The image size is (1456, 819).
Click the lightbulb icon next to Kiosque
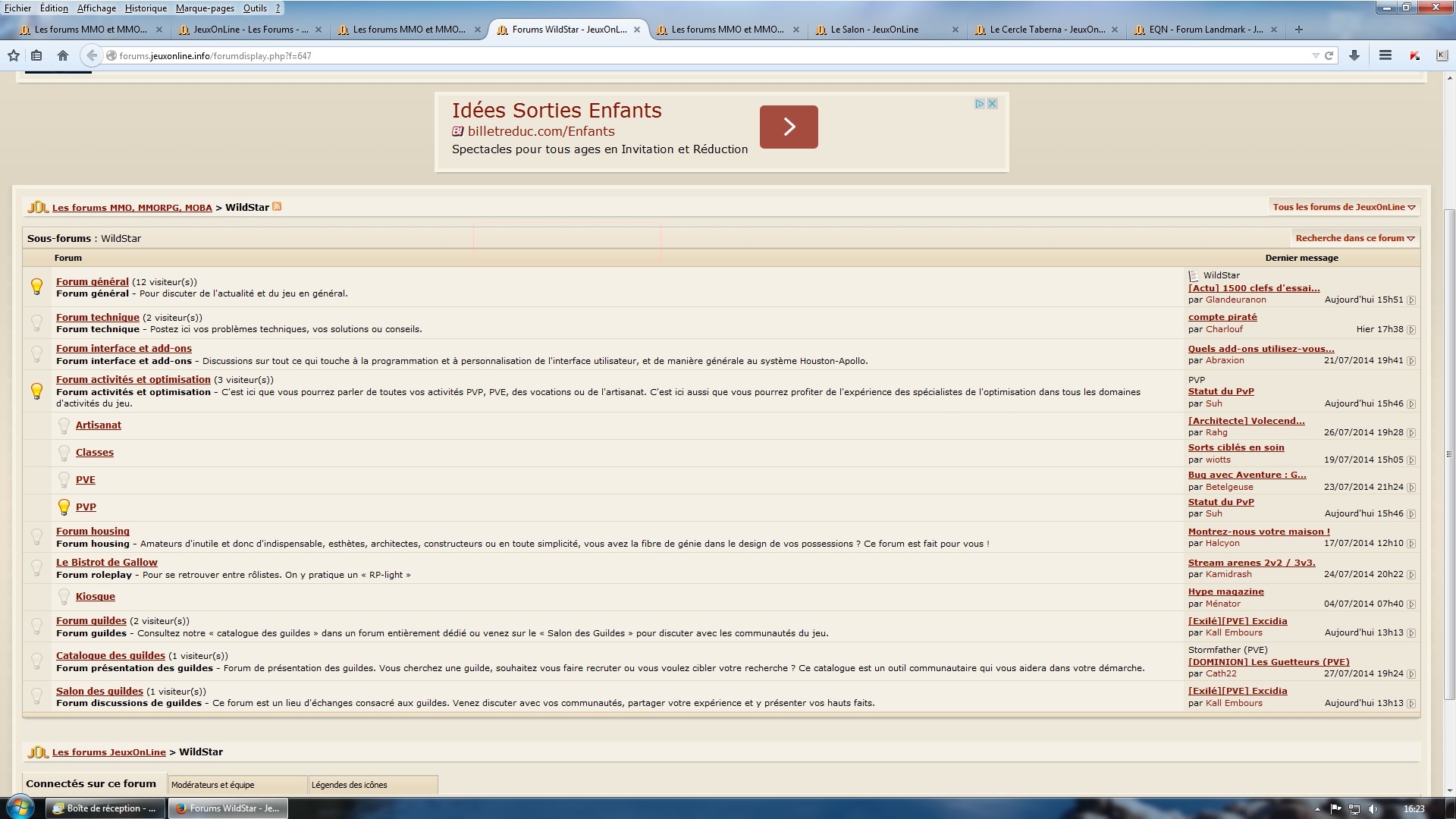(64, 597)
